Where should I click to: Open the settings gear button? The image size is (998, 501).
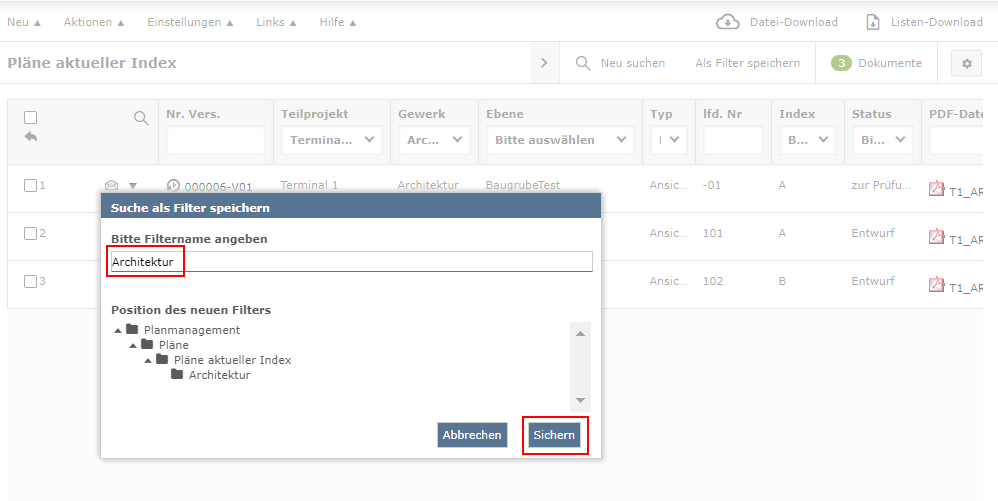pos(966,63)
